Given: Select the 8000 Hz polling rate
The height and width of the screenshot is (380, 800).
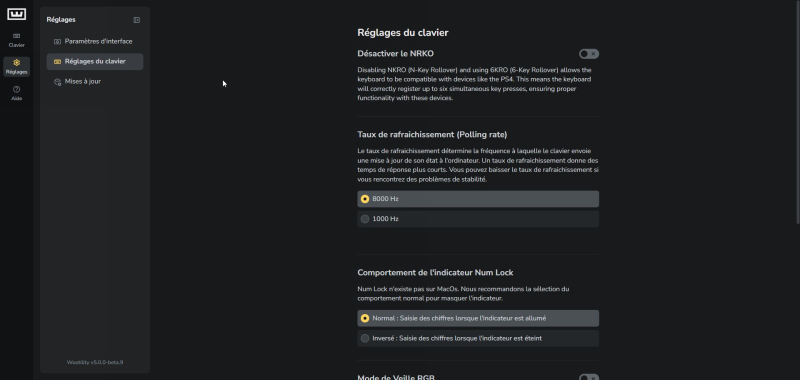Looking at the screenshot, I should 478,199.
